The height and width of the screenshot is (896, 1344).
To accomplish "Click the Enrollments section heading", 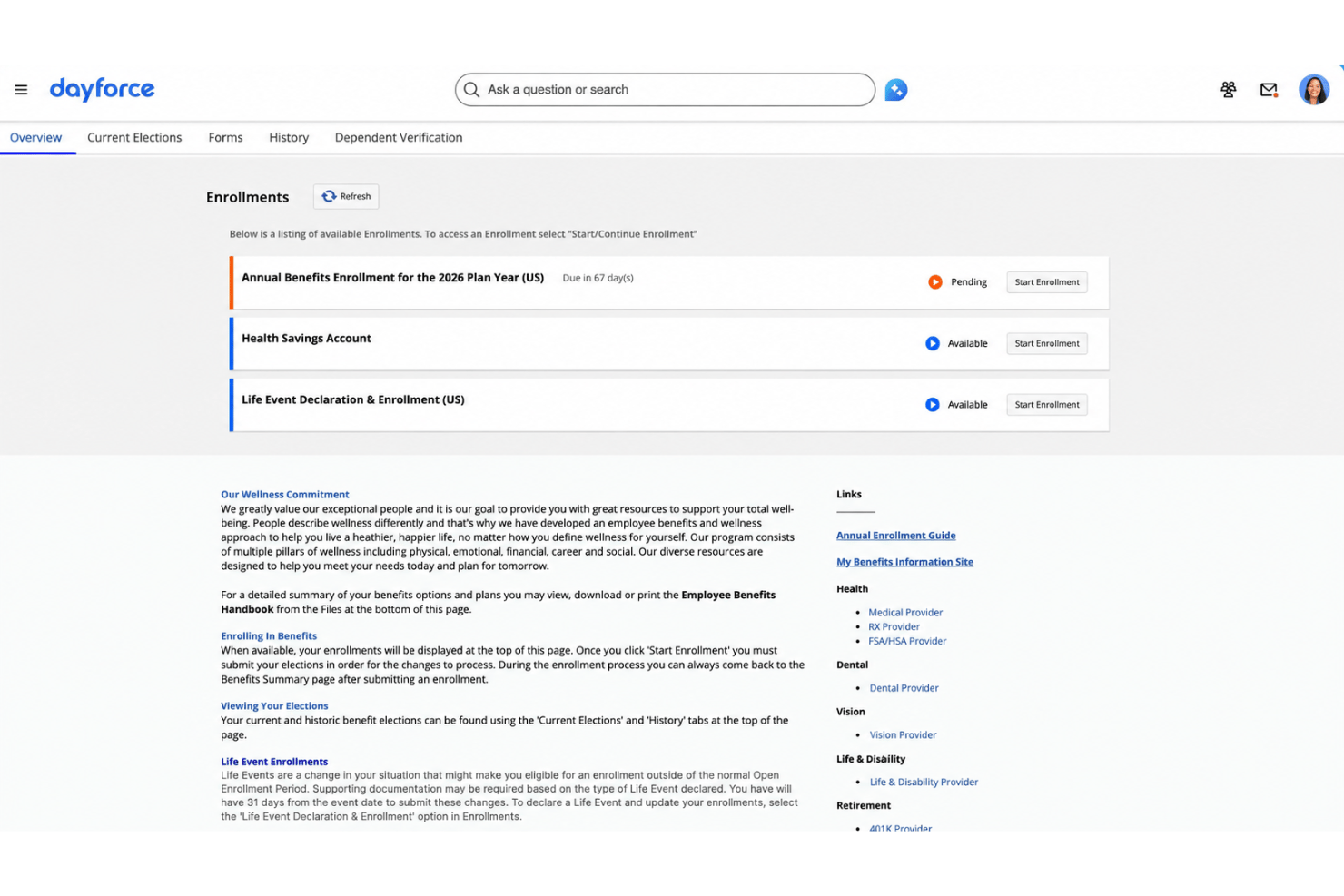I will (x=247, y=197).
